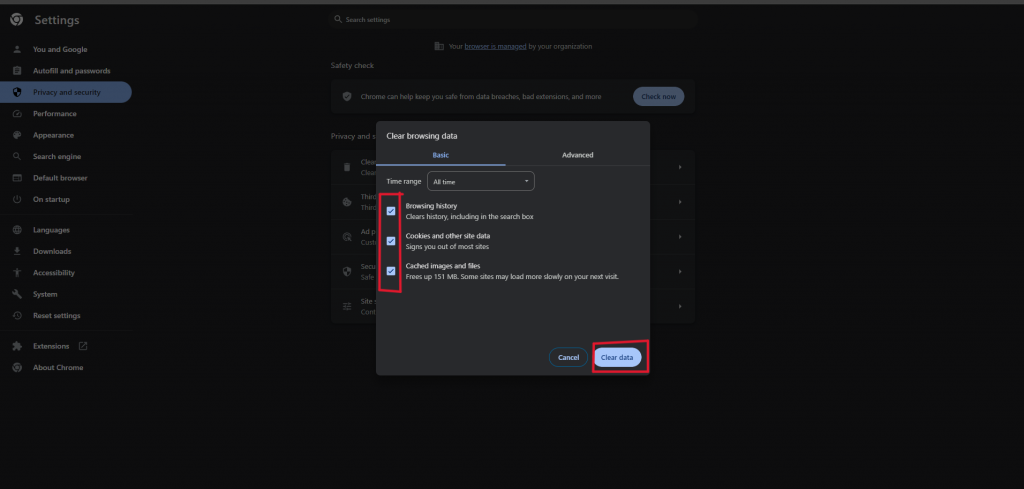Click the download arrow icon for Downloads
Screen dimensions: 1024x489
[18, 251]
